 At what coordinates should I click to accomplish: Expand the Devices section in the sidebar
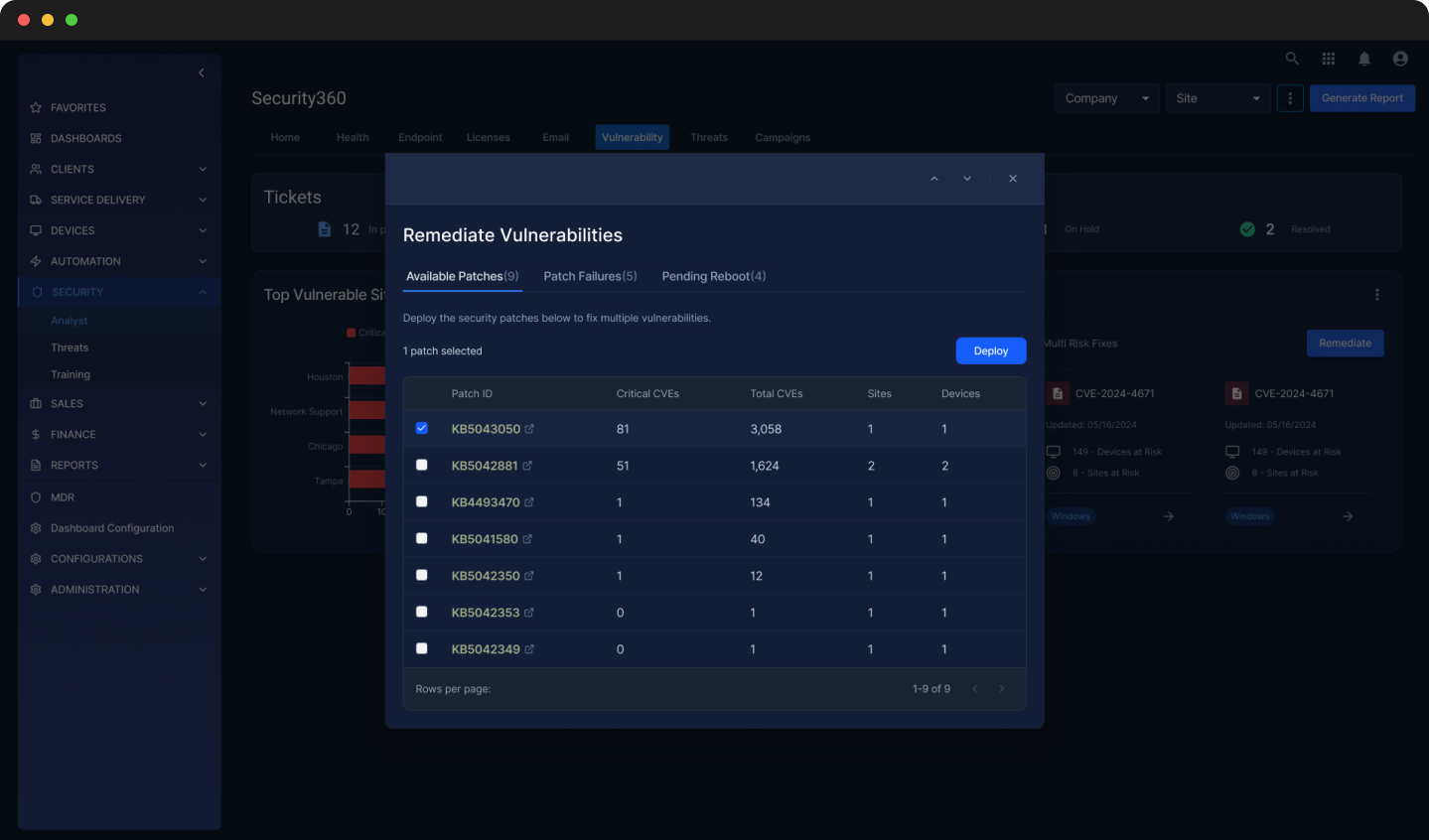click(x=119, y=230)
